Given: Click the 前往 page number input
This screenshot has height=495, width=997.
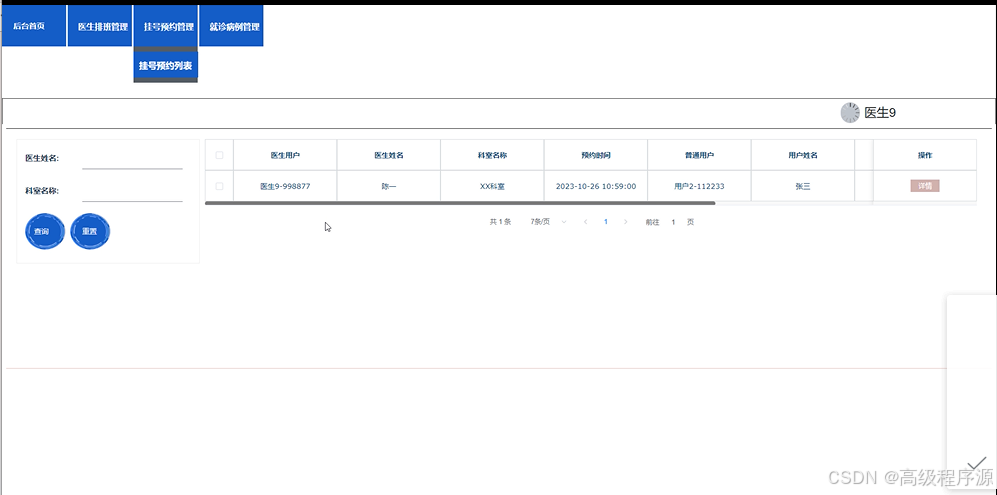Looking at the screenshot, I should click(673, 222).
